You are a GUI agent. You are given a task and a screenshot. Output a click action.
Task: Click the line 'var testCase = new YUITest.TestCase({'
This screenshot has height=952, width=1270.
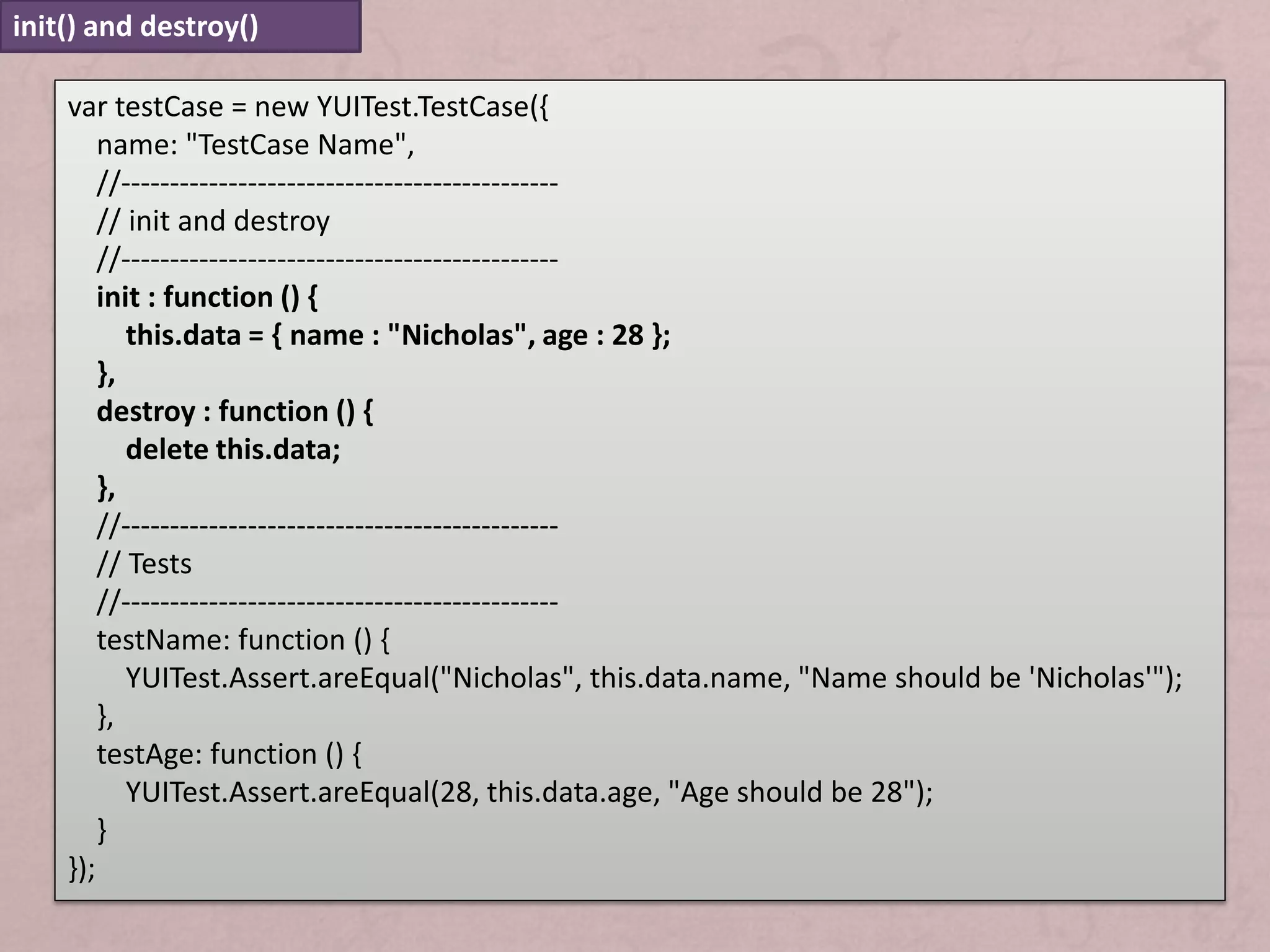click(x=308, y=107)
